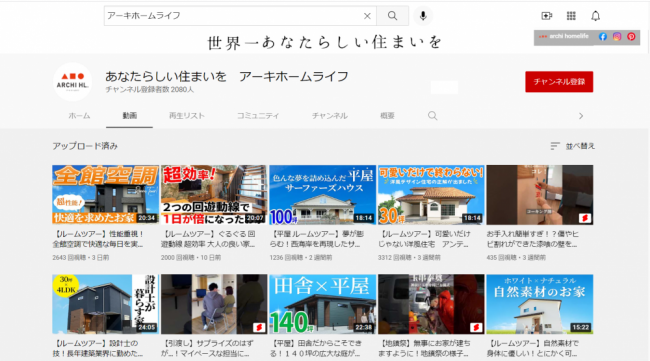
Task: Switch to the ホーム tab
Action: (79, 116)
